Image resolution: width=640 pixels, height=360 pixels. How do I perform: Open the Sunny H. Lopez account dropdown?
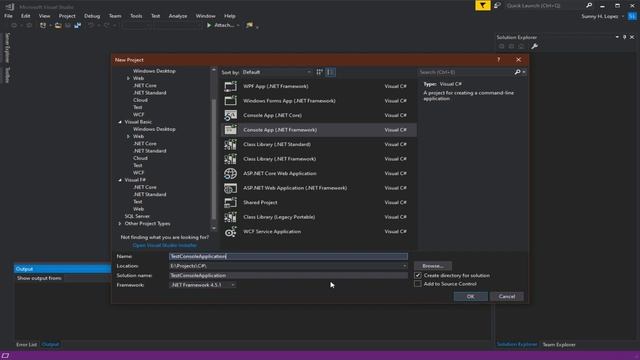click(x=623, y=16)
